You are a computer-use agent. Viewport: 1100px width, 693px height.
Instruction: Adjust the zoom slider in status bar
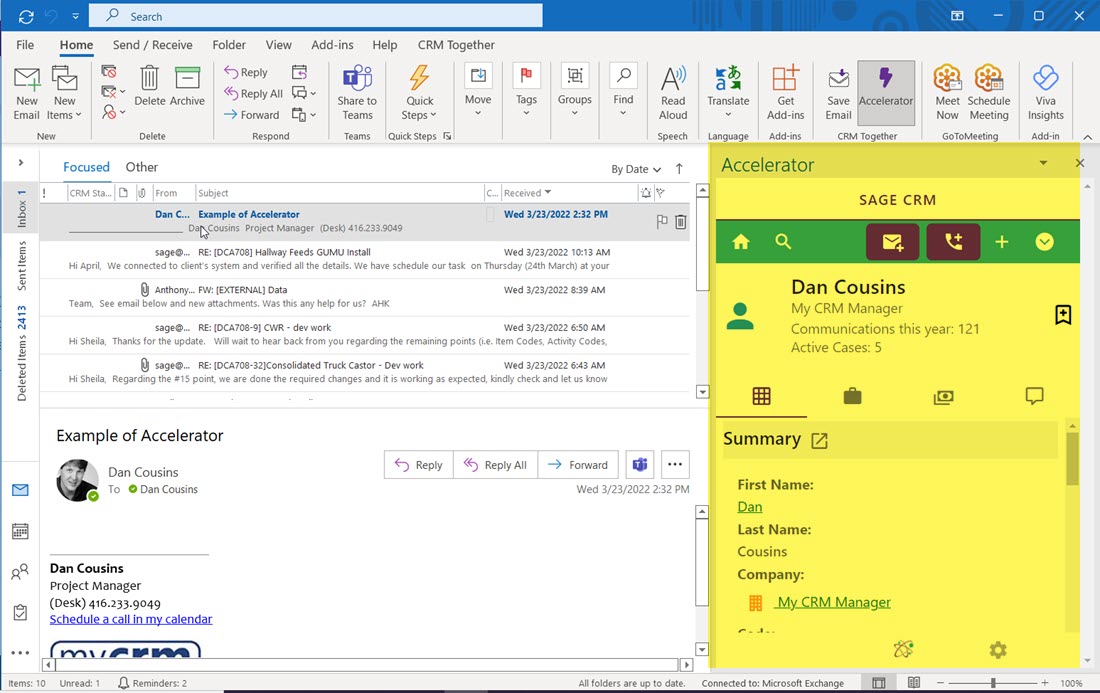pyautogui.click(x=993, y=682)
